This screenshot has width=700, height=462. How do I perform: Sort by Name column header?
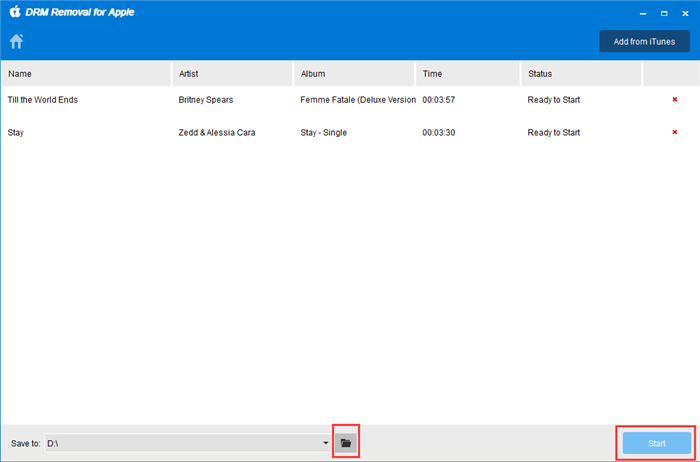(87, 74)
